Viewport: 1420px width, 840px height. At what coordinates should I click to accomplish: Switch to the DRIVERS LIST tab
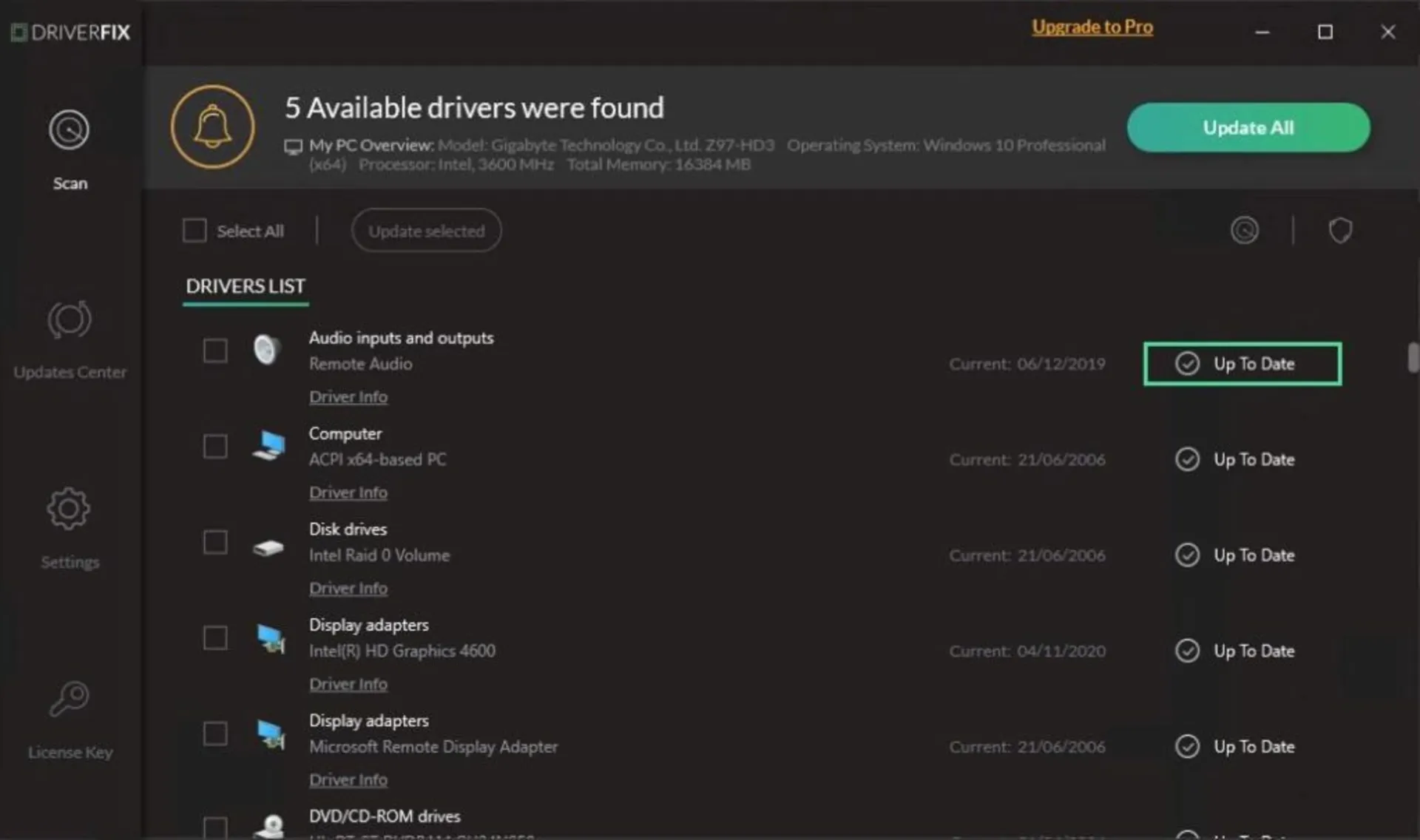point(246,286)
